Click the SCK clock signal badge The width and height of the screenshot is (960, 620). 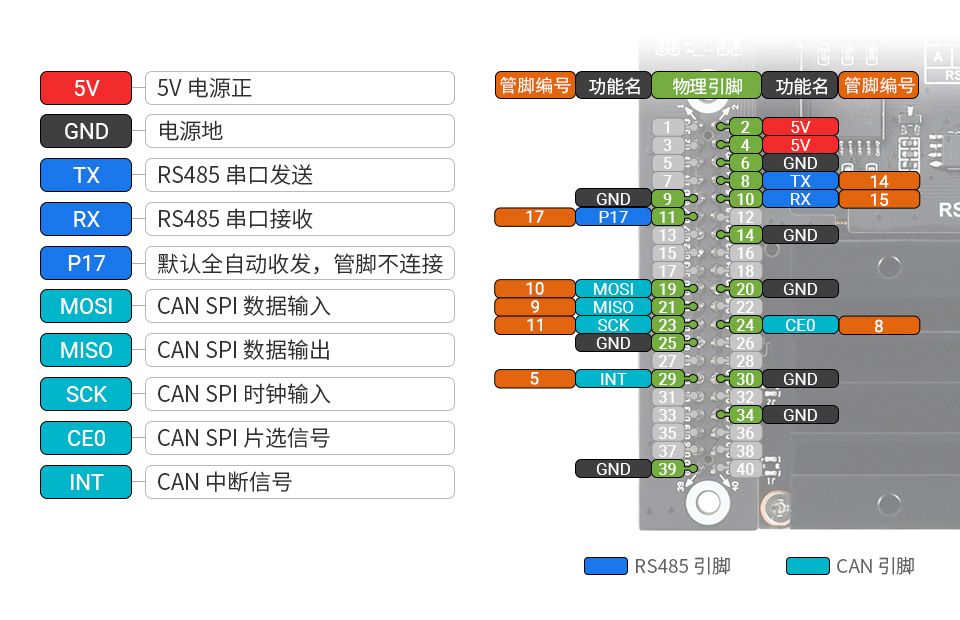[85, 394]
